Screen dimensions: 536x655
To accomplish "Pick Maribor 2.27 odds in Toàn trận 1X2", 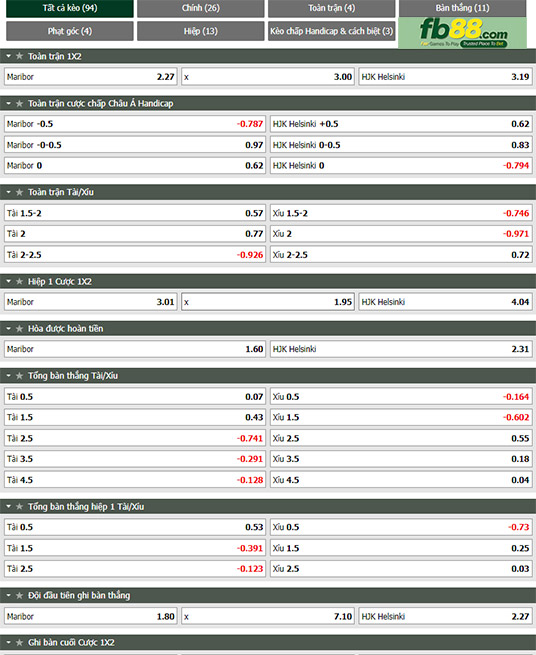I will 91,77.
